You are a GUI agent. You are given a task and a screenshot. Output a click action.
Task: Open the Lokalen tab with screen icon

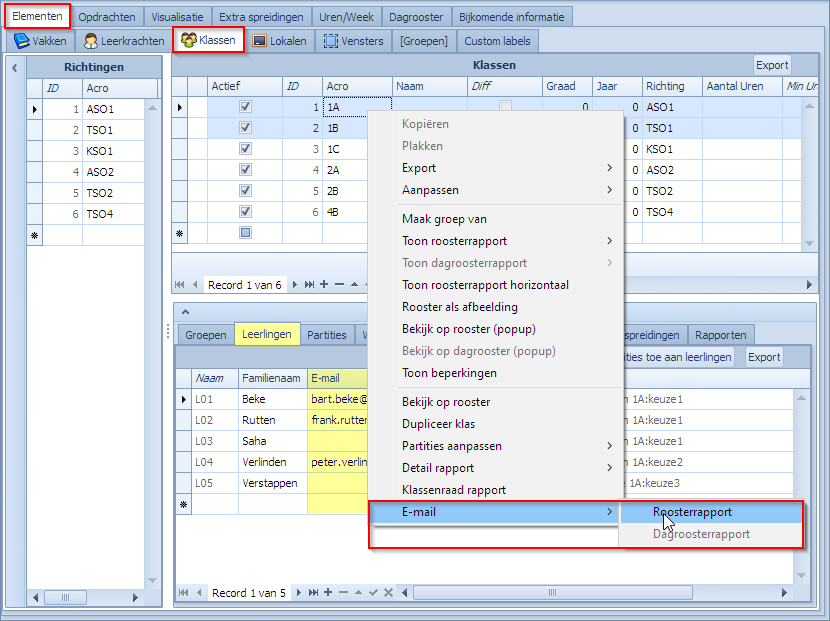279,41
